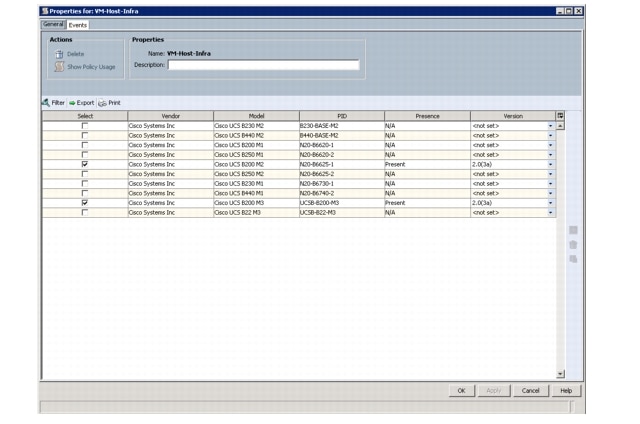Select the UCSB-B22-M3 PID cell
Image resolution: width=640 pixels, height=424 pixels.
[342, 212]
